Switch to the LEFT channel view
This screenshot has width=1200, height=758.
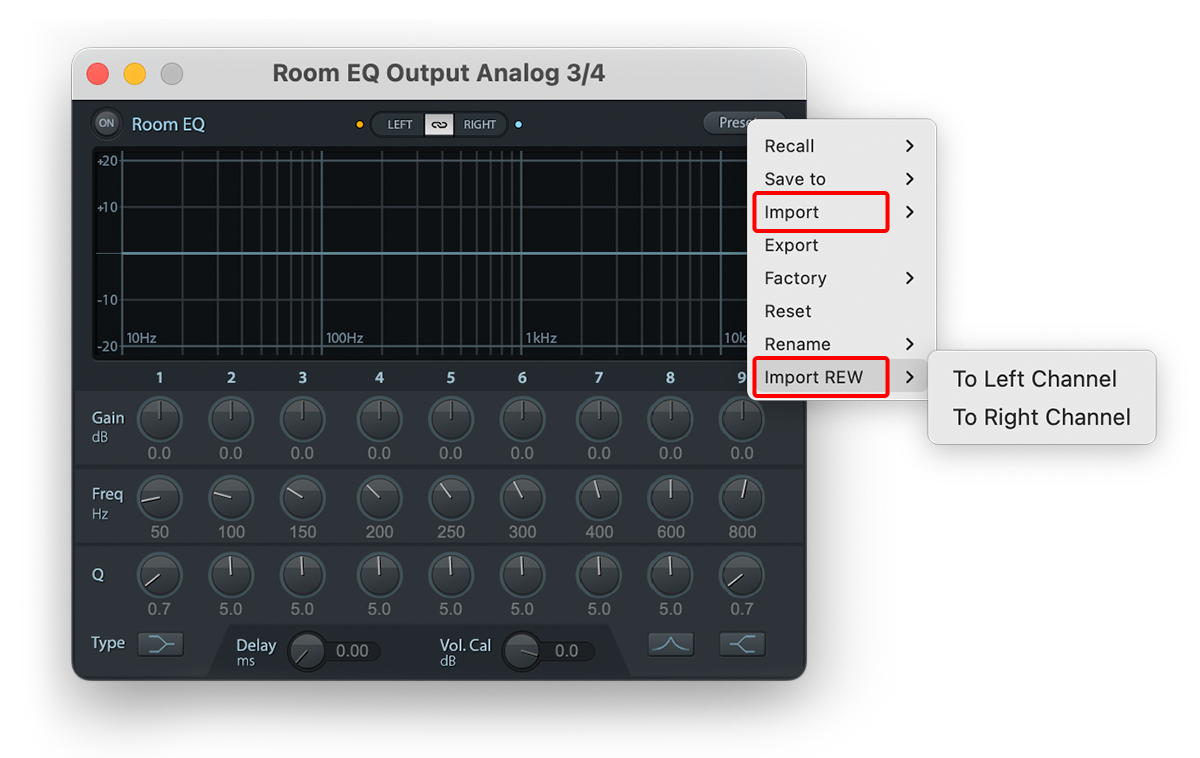[398, 124]
